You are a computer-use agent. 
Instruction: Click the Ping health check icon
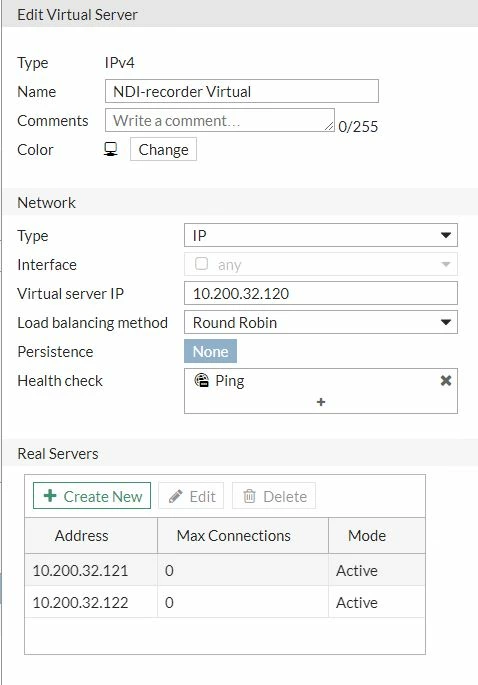(201, 380)
